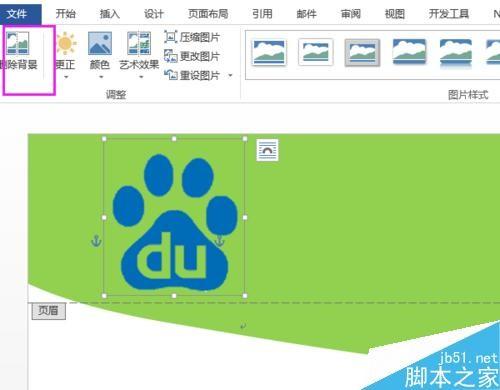
Task: Switch to the References (引用) tab
Action: [x=262, y=14]
